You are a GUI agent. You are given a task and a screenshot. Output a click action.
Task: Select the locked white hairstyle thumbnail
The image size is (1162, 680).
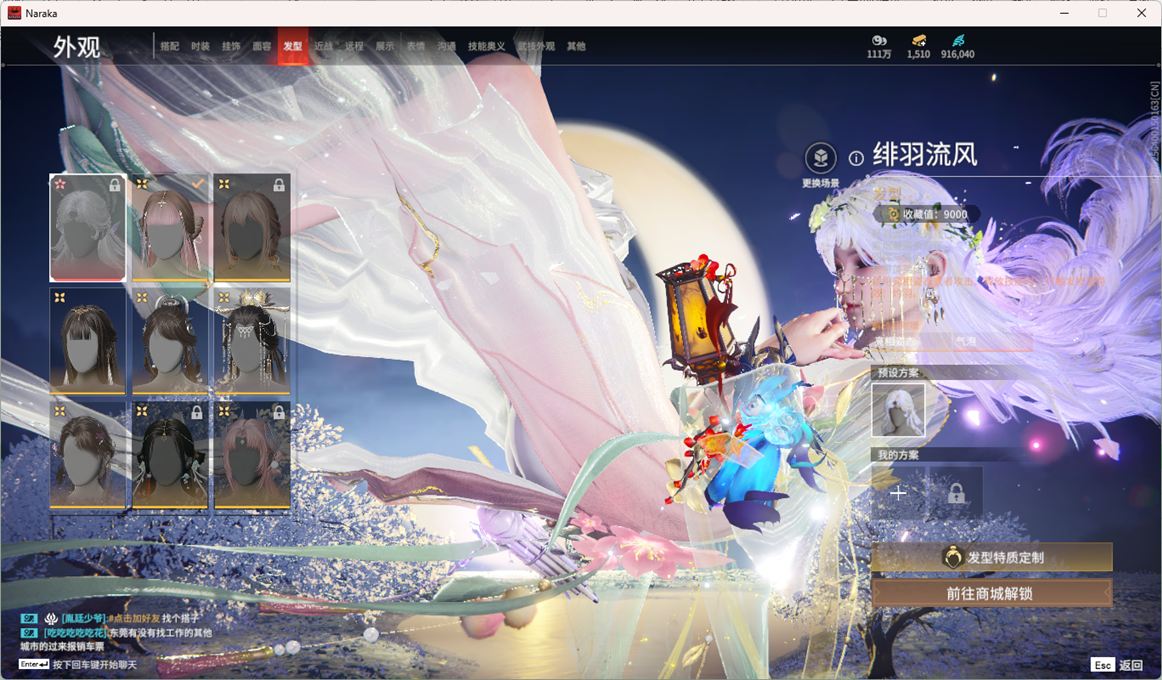88,228
